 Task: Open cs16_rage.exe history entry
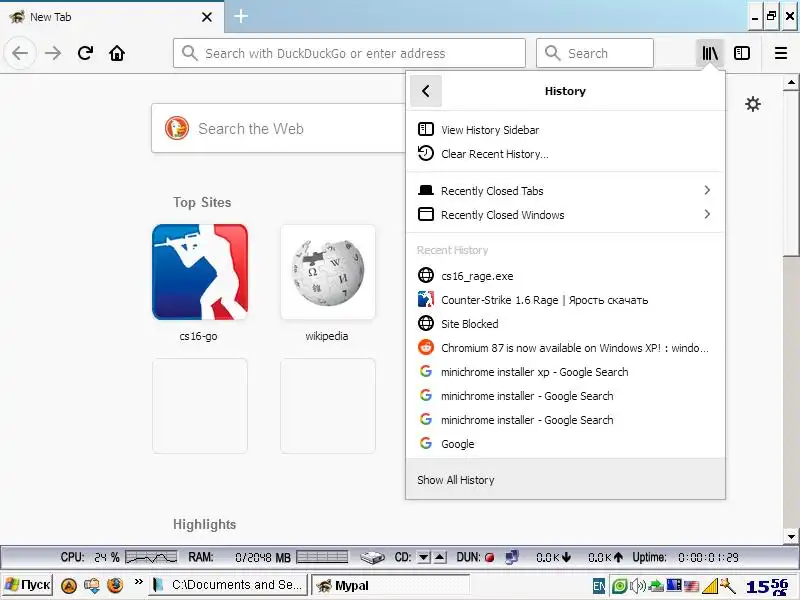coord(565,276)
